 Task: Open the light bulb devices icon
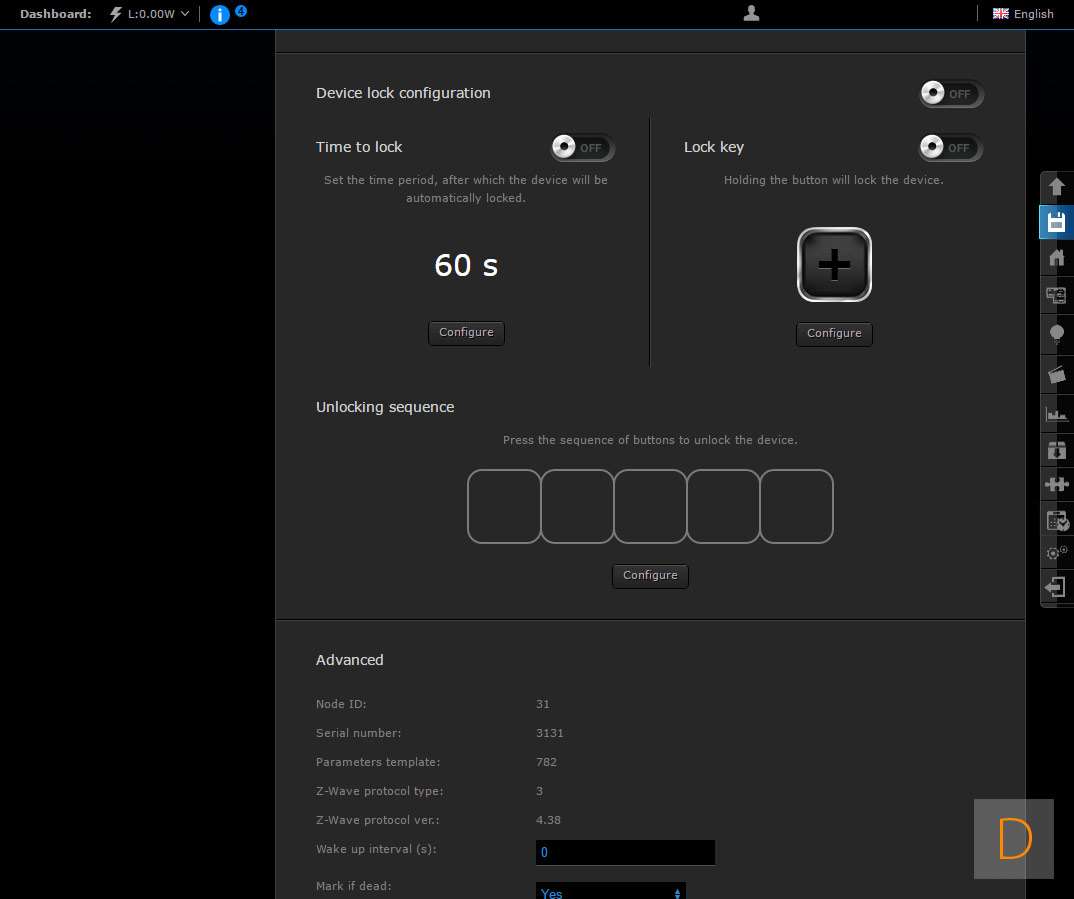pos(1056,335)
